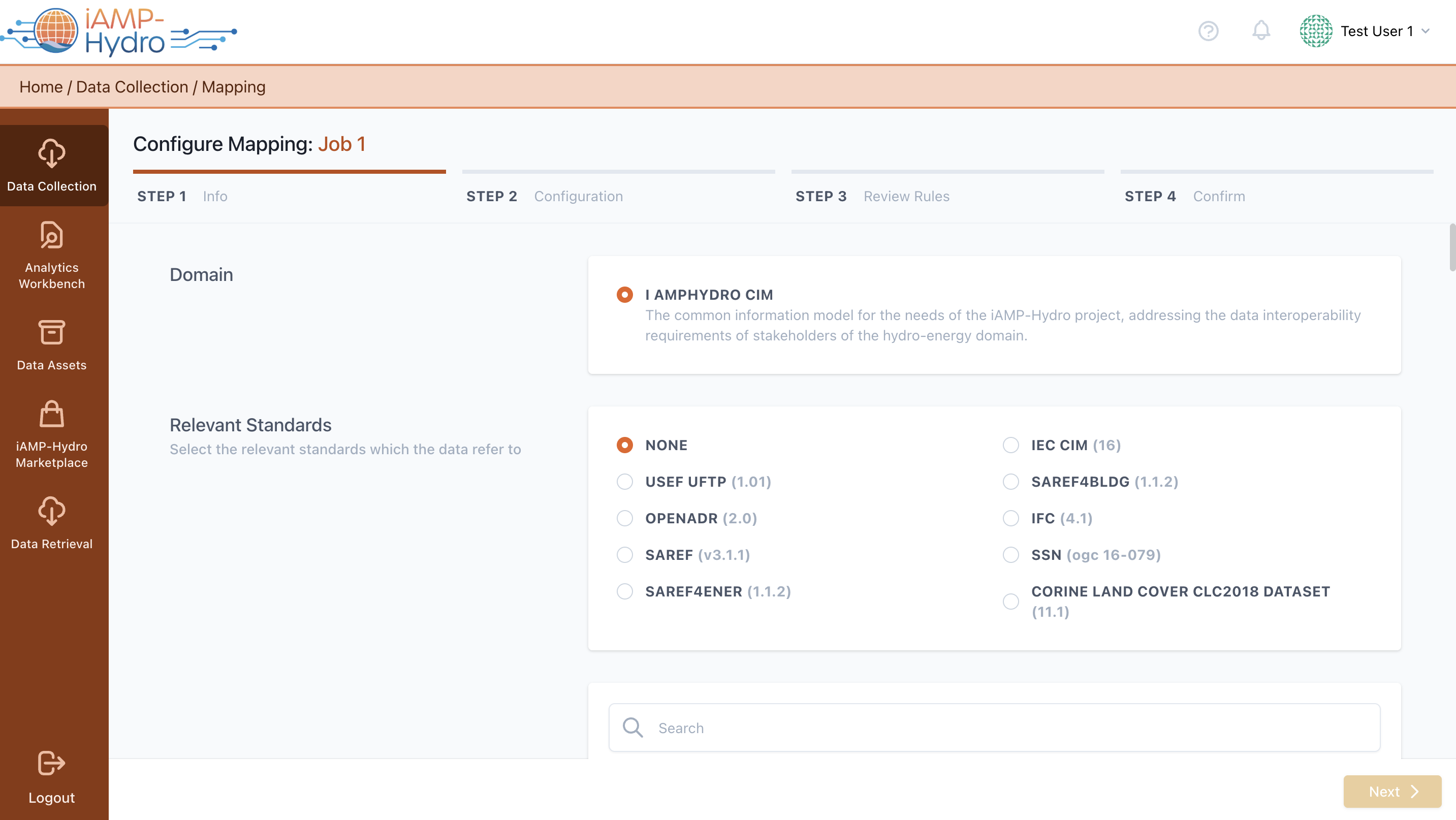1456x820 pixels.
Task: Open the help question mark icon
Action: point(1208,31)
